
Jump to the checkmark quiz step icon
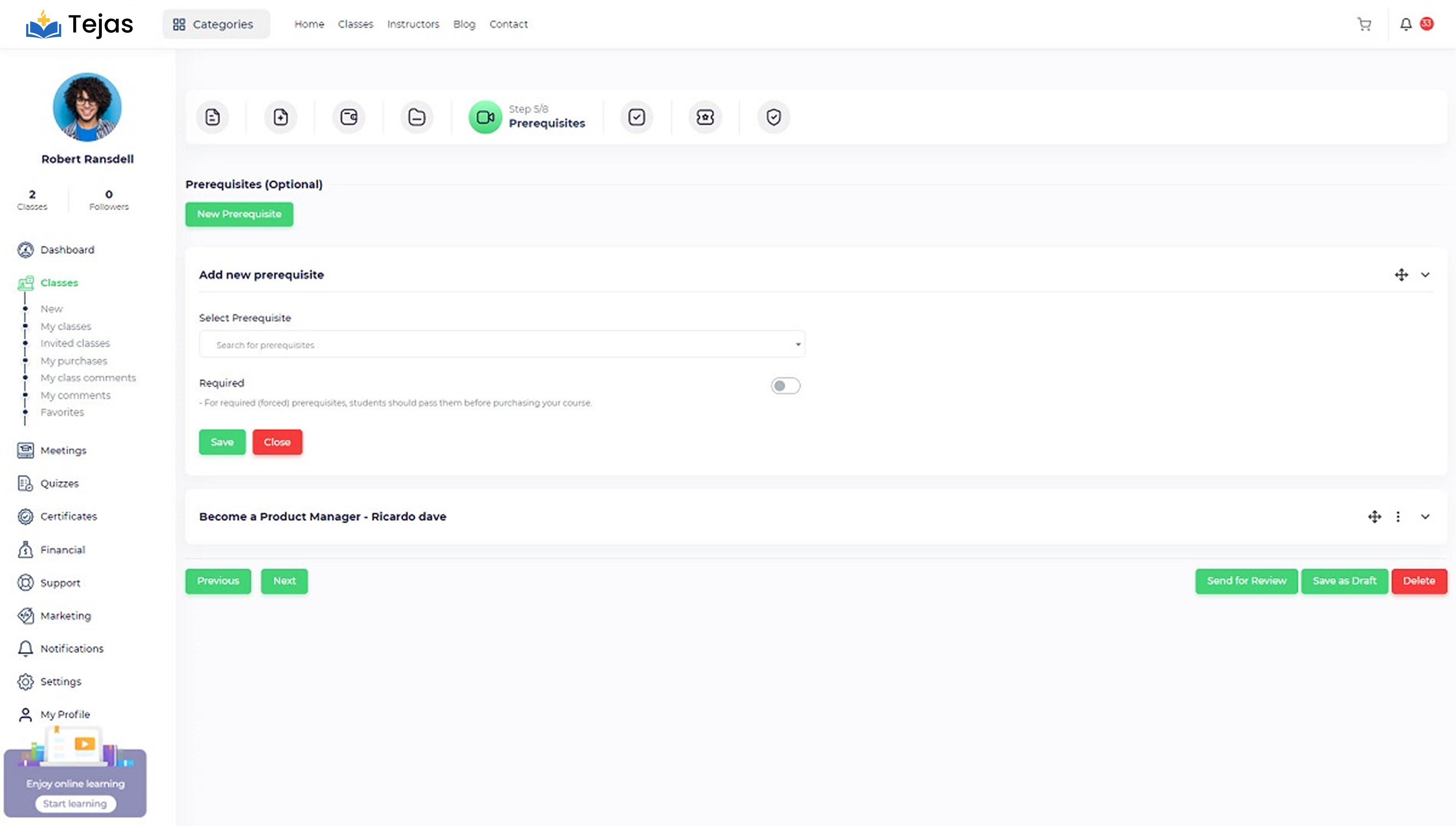click(637, 117)
